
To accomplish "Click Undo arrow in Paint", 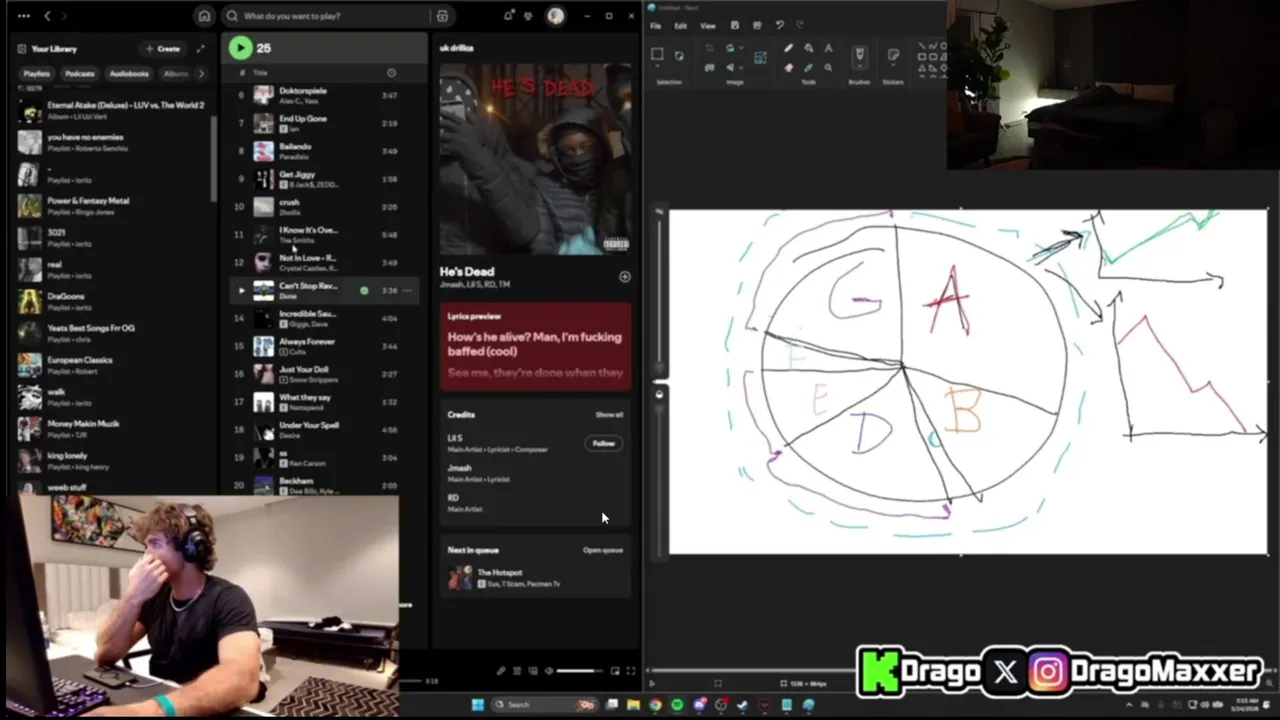I will point(779,25).
